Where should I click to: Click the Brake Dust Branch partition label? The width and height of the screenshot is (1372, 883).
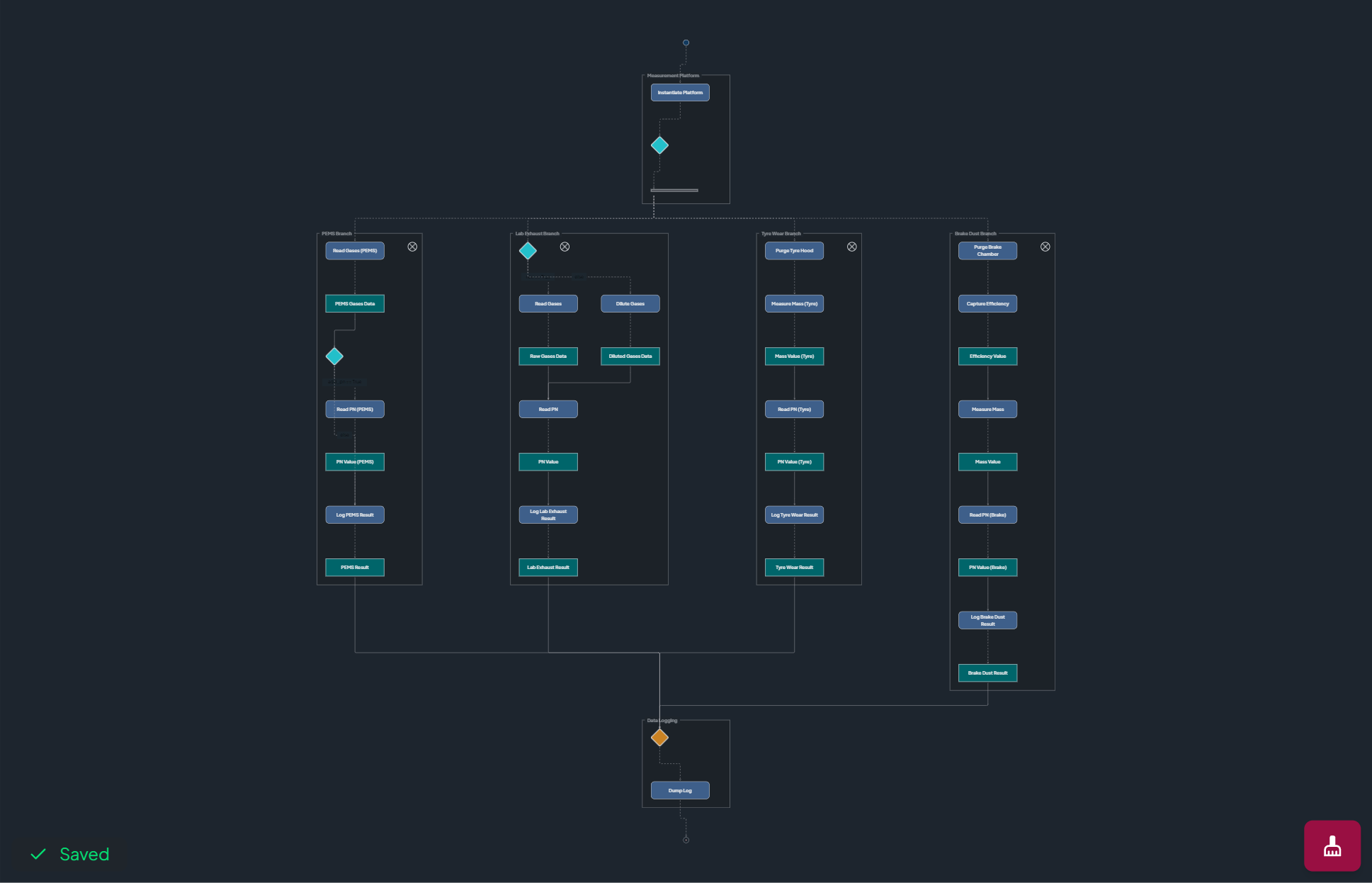[975, 233]
